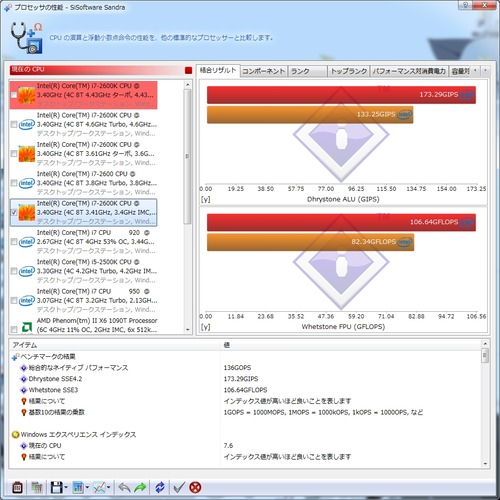Open the dropdown arrow next to the line graph icon

click(x=109, y=488)
